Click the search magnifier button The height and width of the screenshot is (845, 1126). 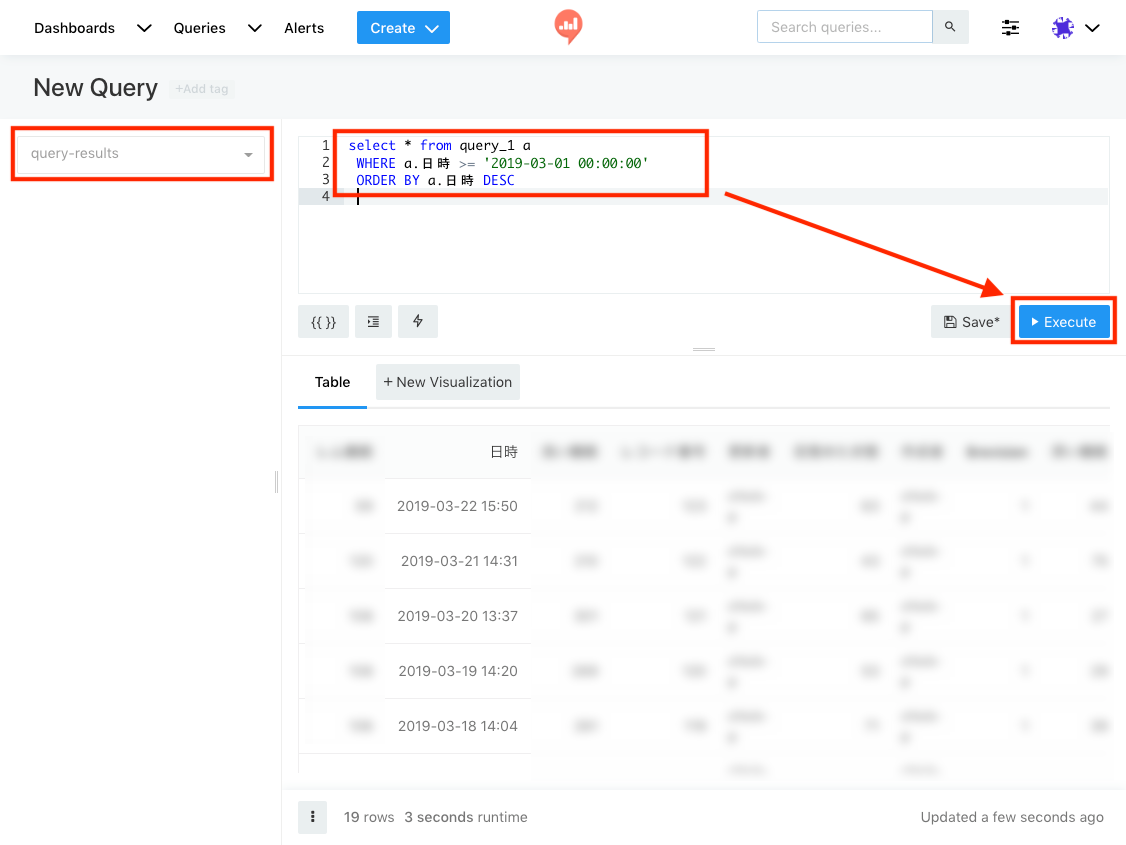point(950,27)
